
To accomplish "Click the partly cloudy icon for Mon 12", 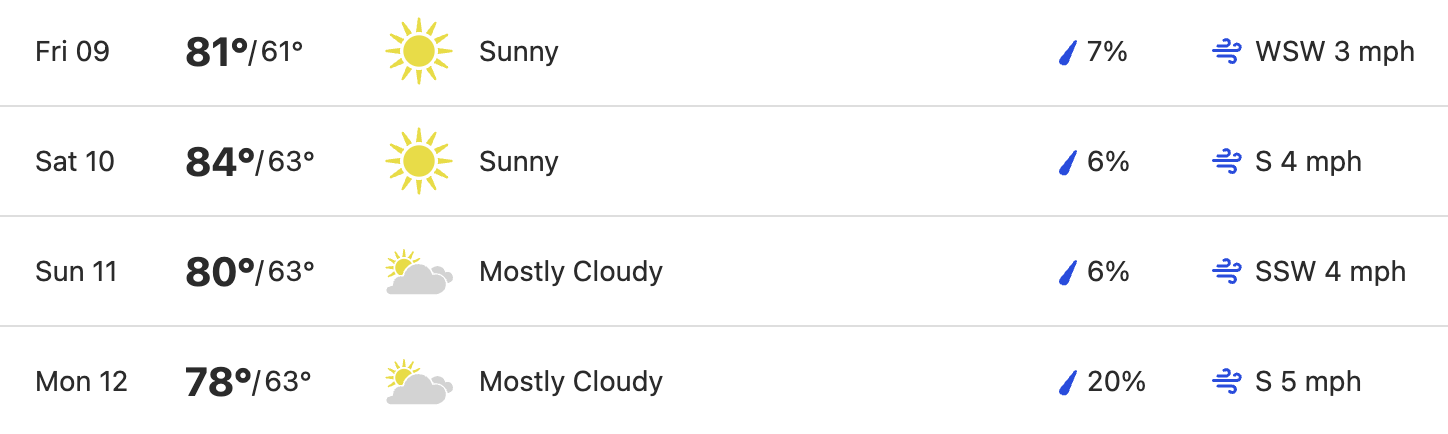I will (x=419, y=383).
